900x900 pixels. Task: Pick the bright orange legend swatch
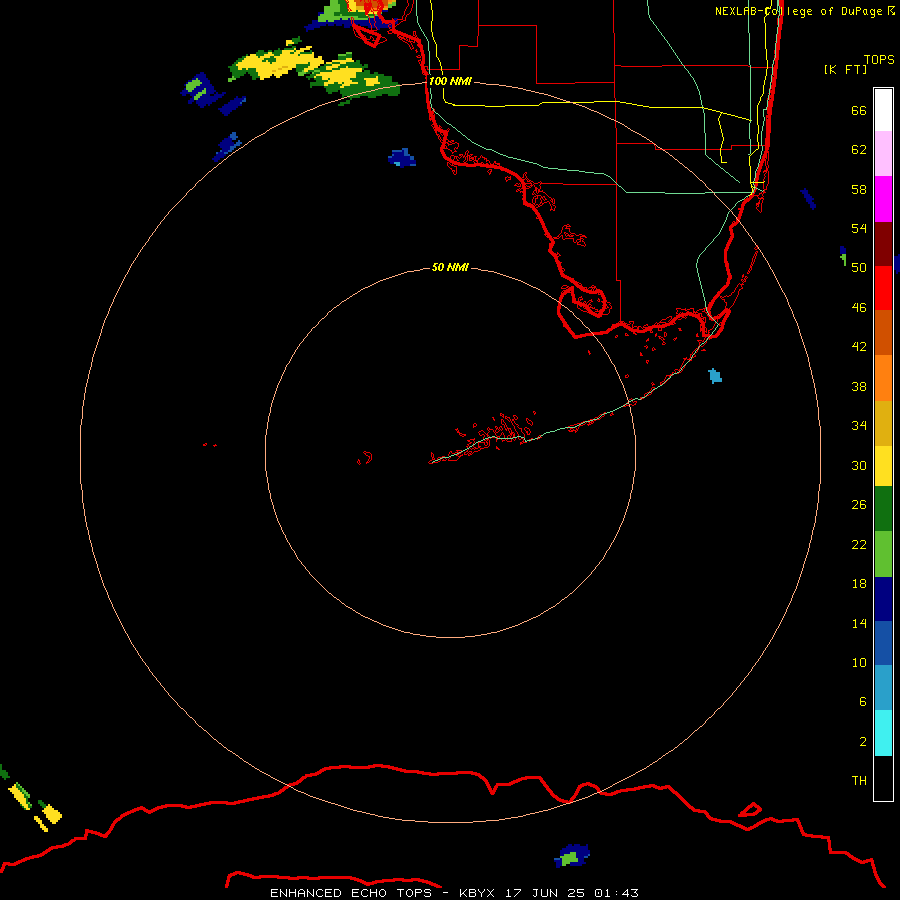(x=883, y=377)
